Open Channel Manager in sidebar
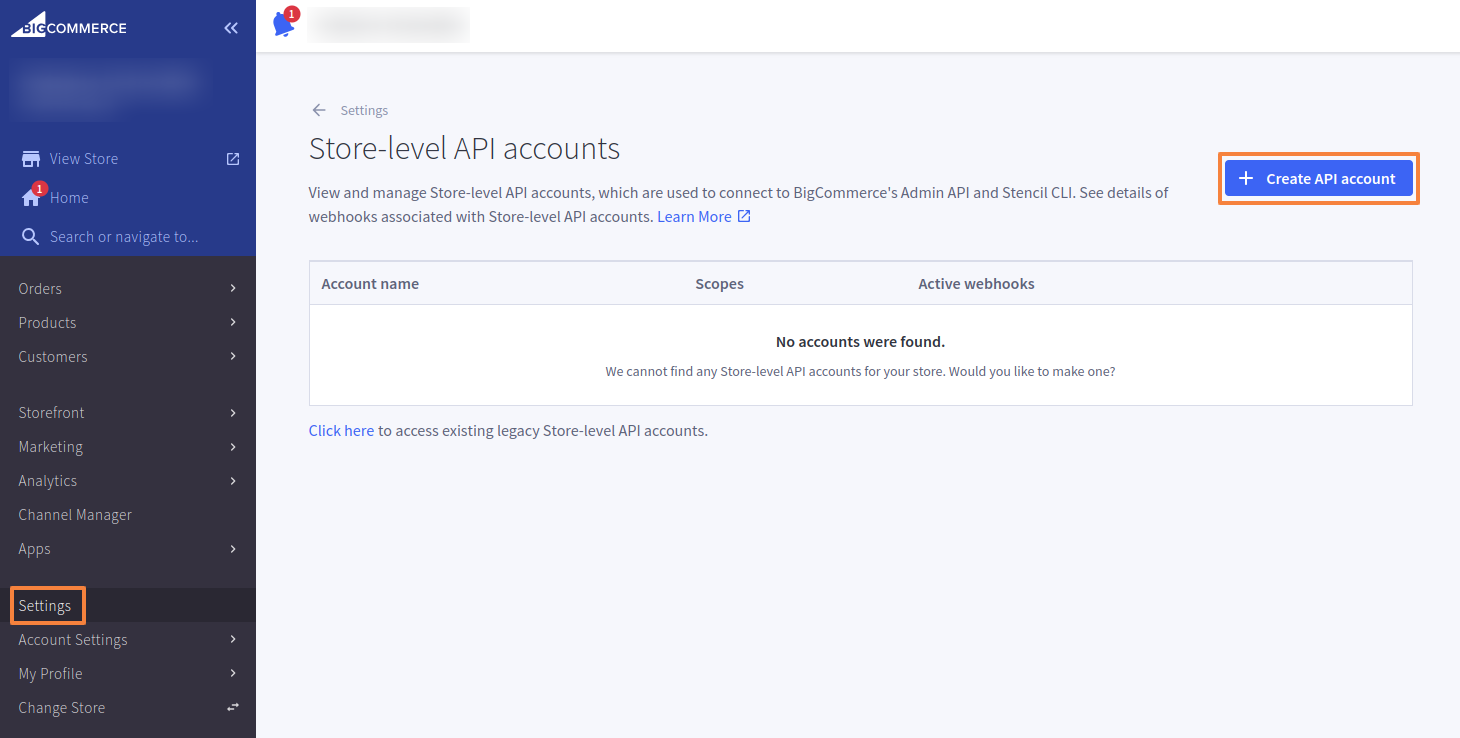1460x738 pixels. click(75, 515)
